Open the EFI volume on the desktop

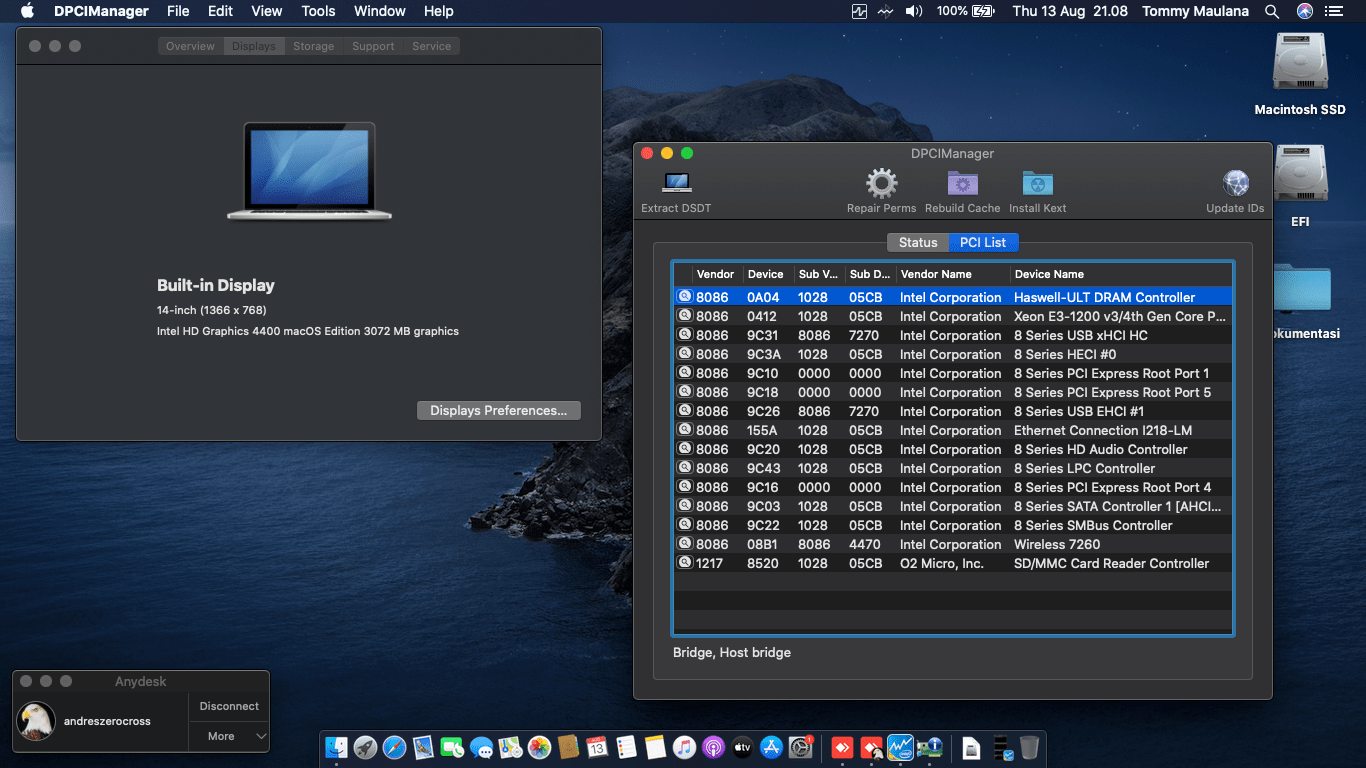(x=1299, y=174)
